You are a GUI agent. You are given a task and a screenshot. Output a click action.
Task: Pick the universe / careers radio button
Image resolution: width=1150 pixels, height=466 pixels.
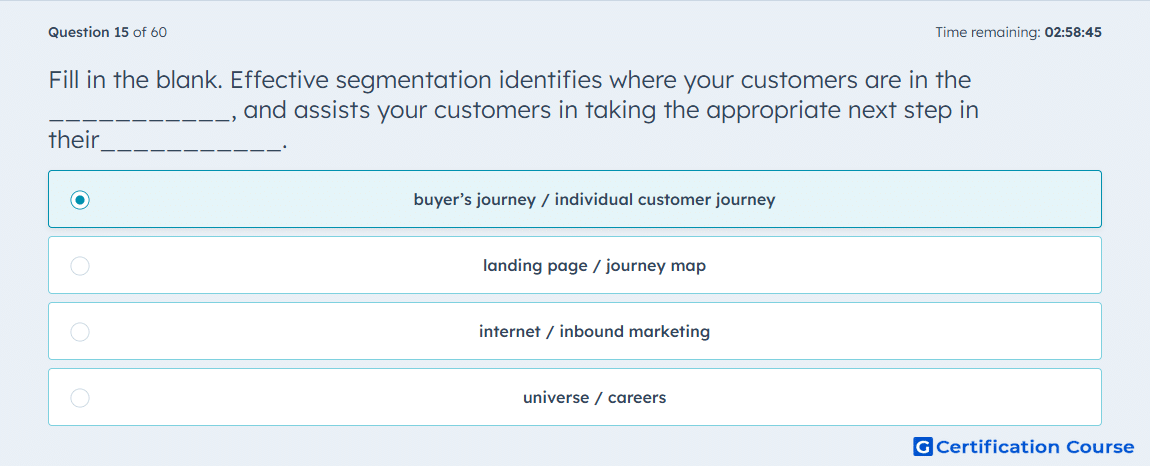pos(80,398)
